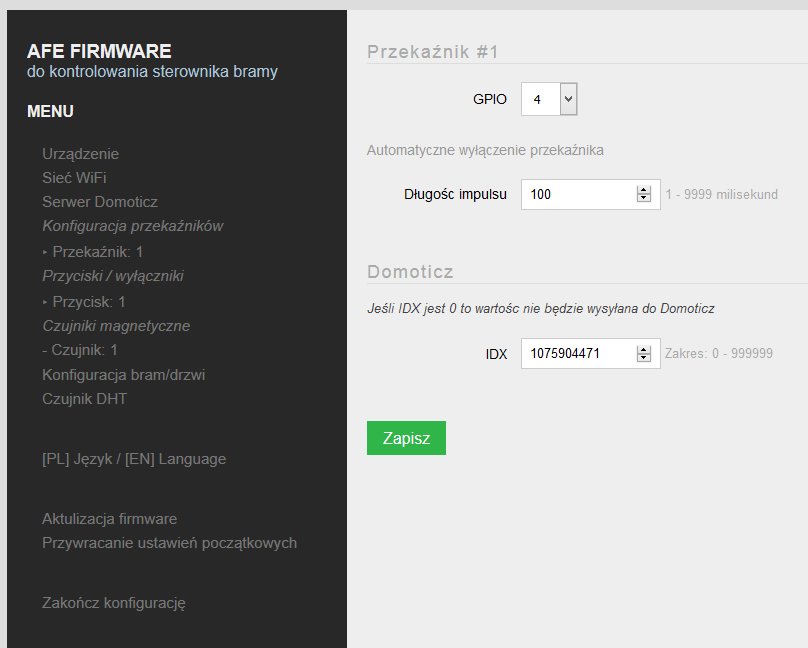Open the GPIO dropdown showing 4

[549, 99]
